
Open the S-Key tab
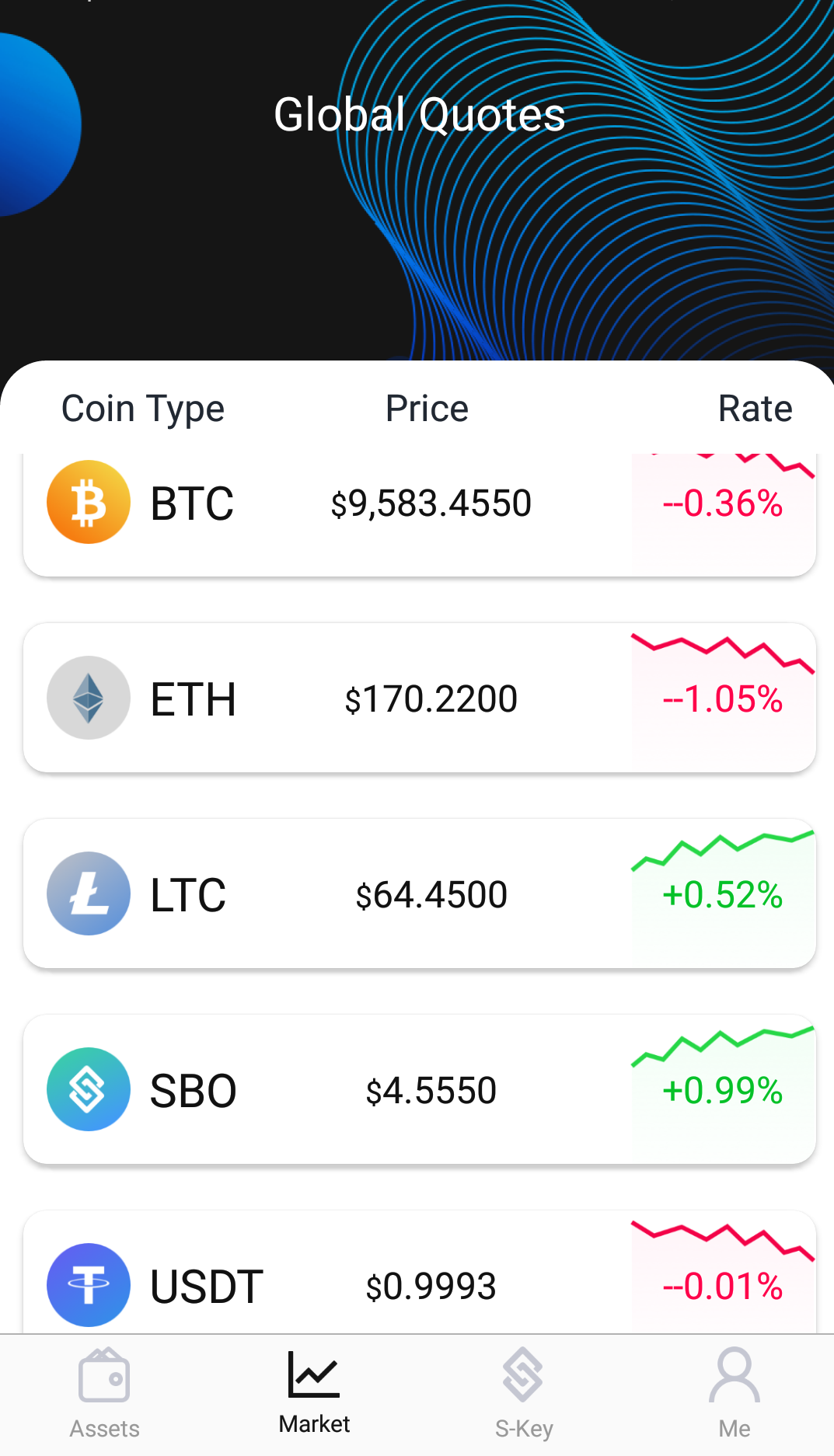point(524,1394)
